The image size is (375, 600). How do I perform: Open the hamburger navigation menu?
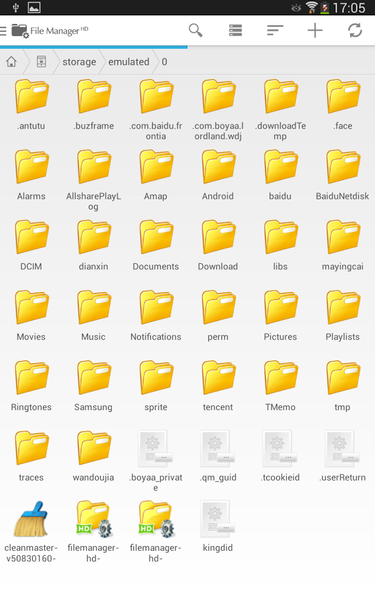coord(3,31)
